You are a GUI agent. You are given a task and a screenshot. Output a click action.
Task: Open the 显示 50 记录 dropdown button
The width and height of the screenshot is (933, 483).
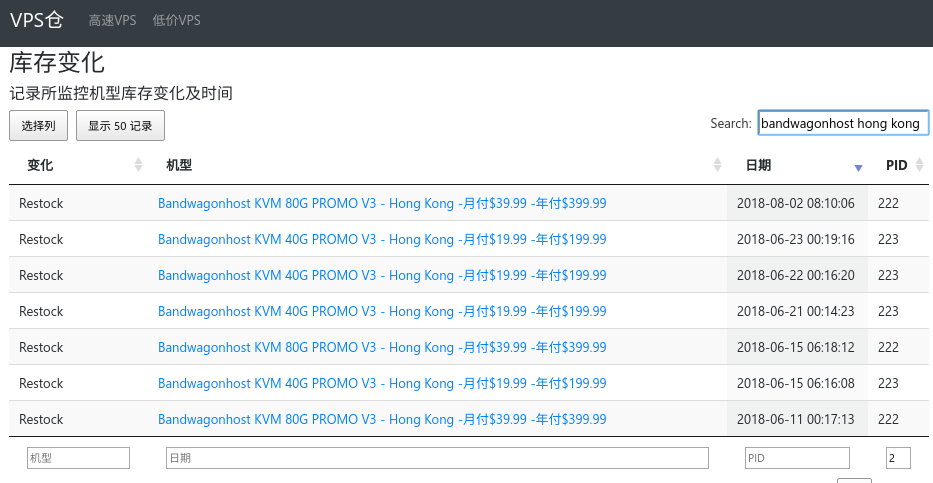120,126
